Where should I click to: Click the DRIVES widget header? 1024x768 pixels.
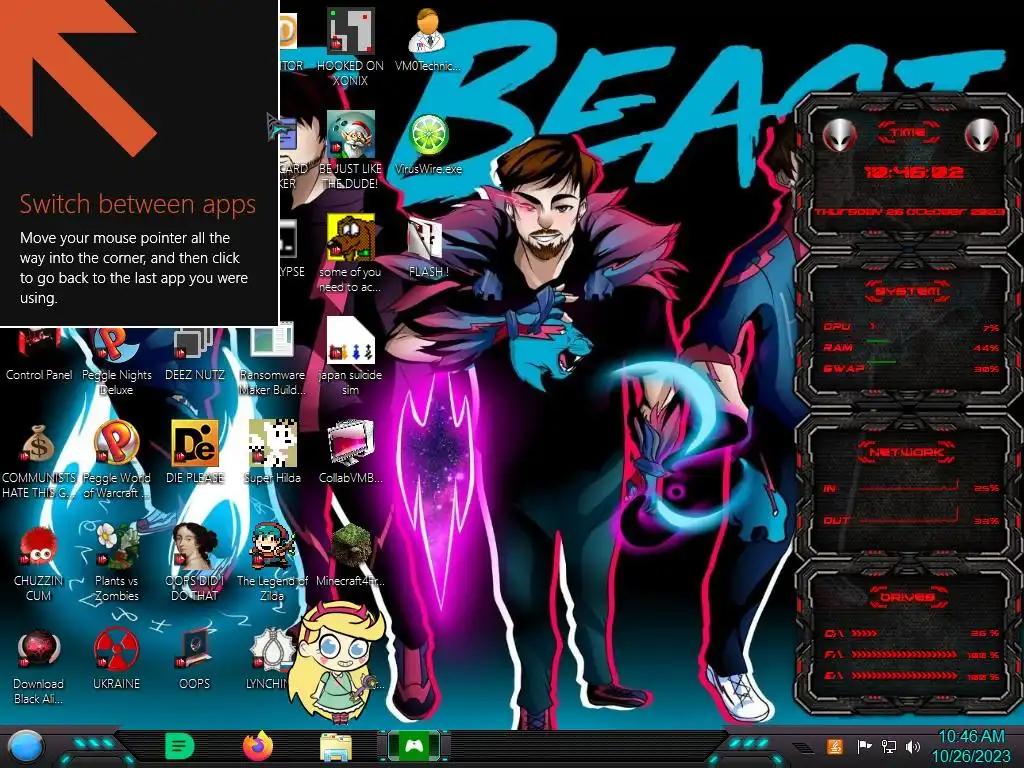(x=908, y=597)
